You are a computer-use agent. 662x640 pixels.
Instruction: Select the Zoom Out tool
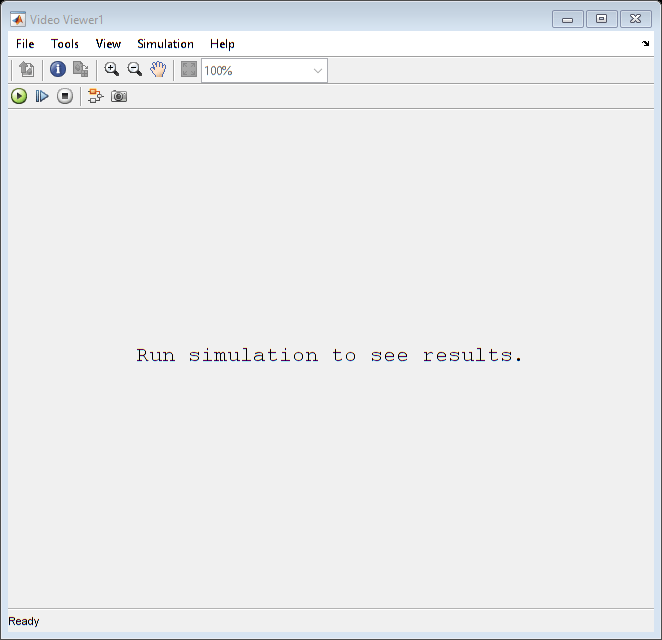point(135,69)
